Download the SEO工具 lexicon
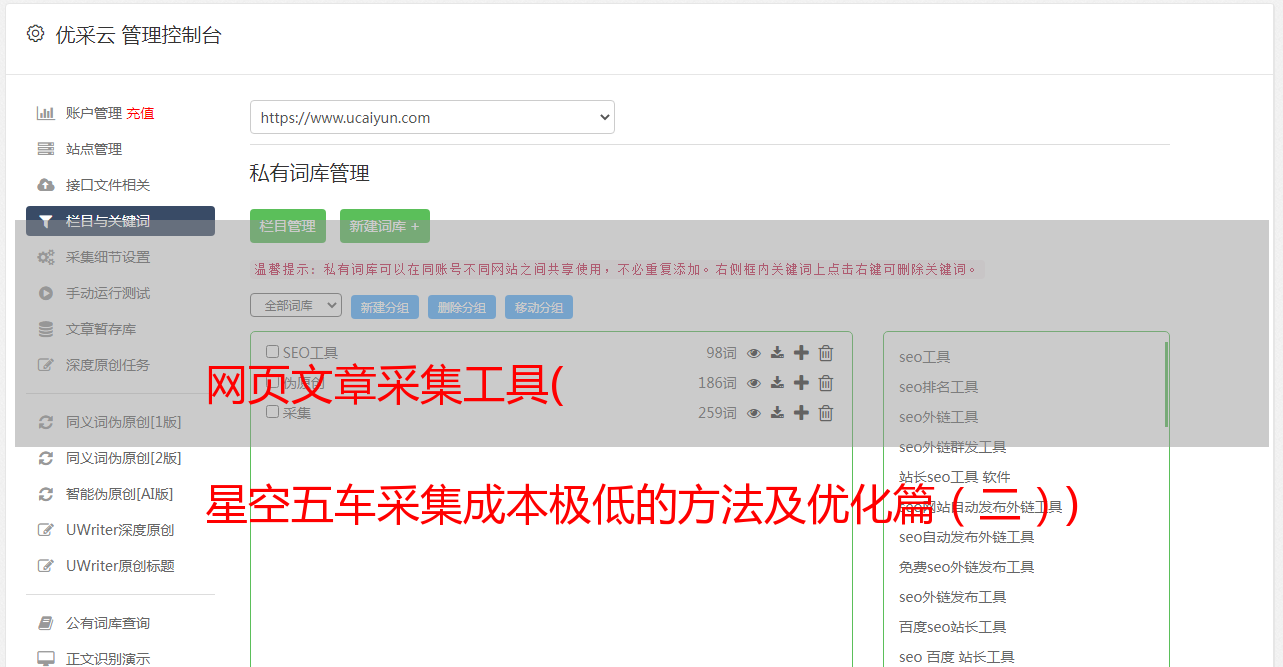Viewport: 1283px width, 667px height. (x=777, y=353)
